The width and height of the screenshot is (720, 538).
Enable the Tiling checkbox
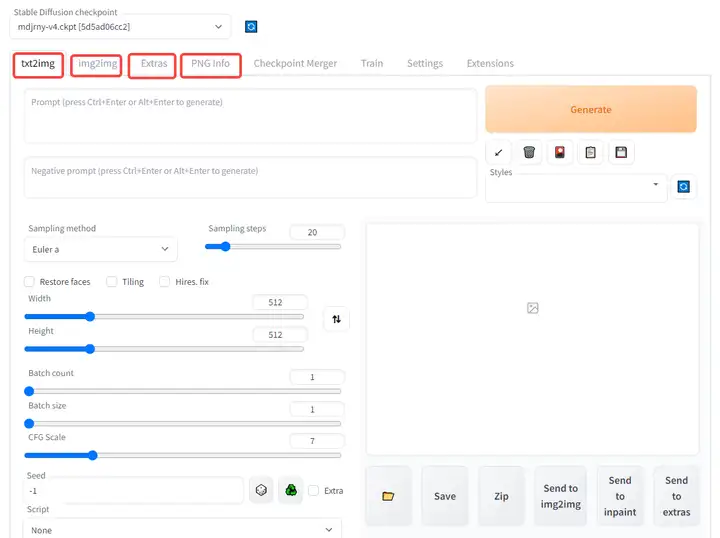pos(112,281)
